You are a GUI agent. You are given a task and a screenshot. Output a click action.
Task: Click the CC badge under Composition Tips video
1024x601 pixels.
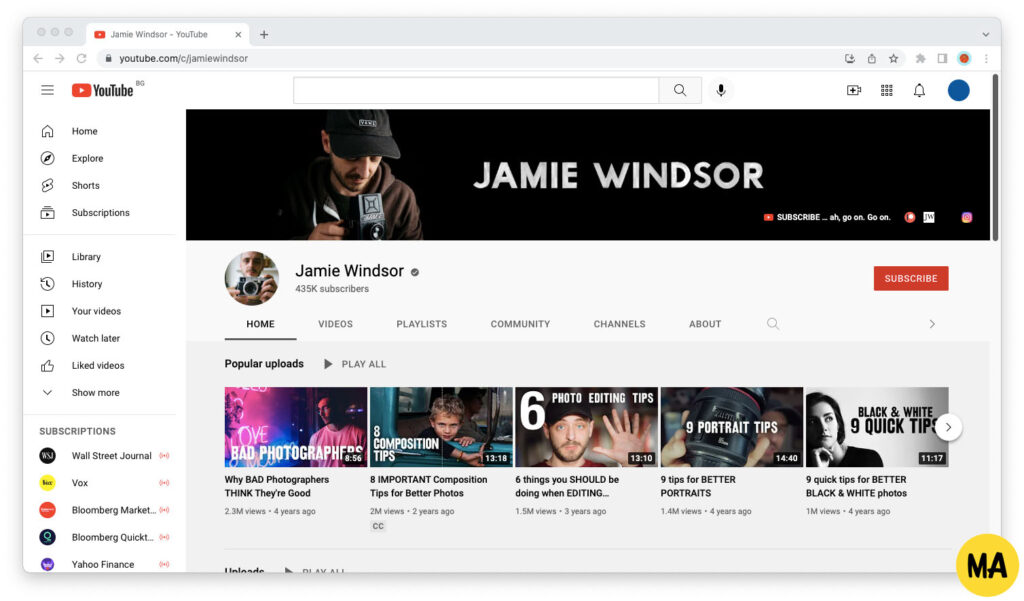point(378,526)
